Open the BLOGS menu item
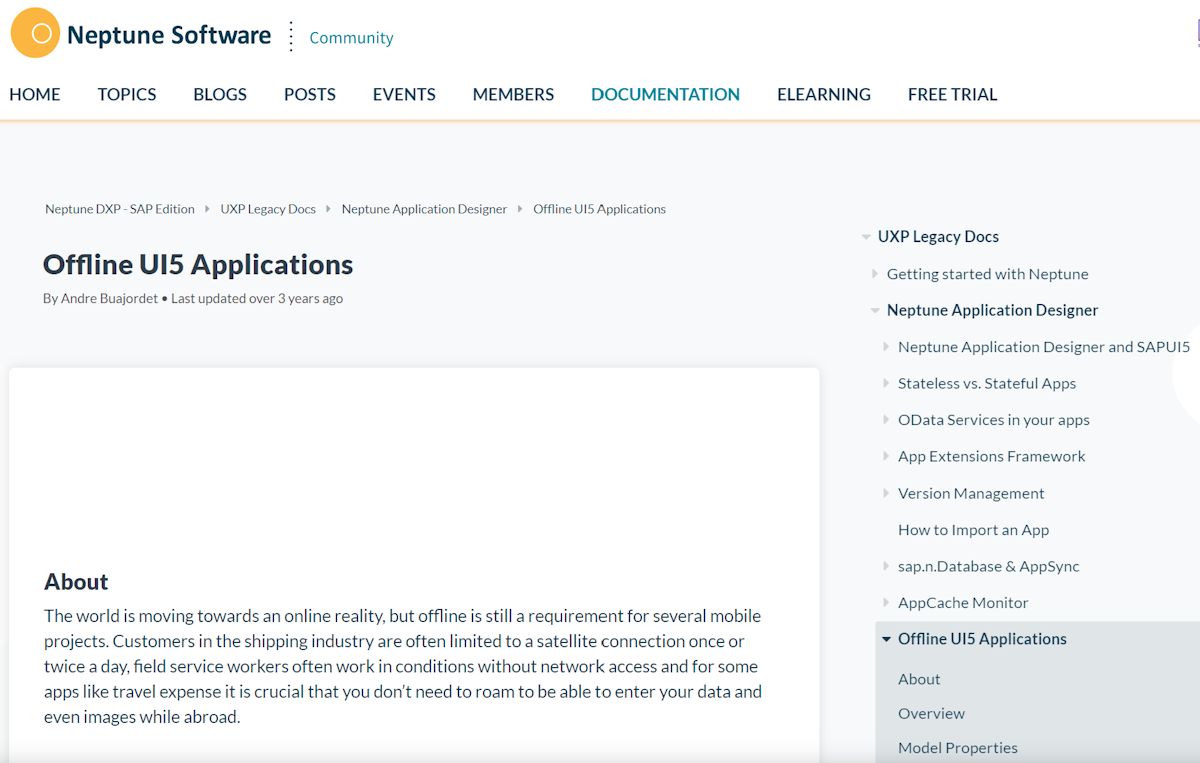 [220, 94]
